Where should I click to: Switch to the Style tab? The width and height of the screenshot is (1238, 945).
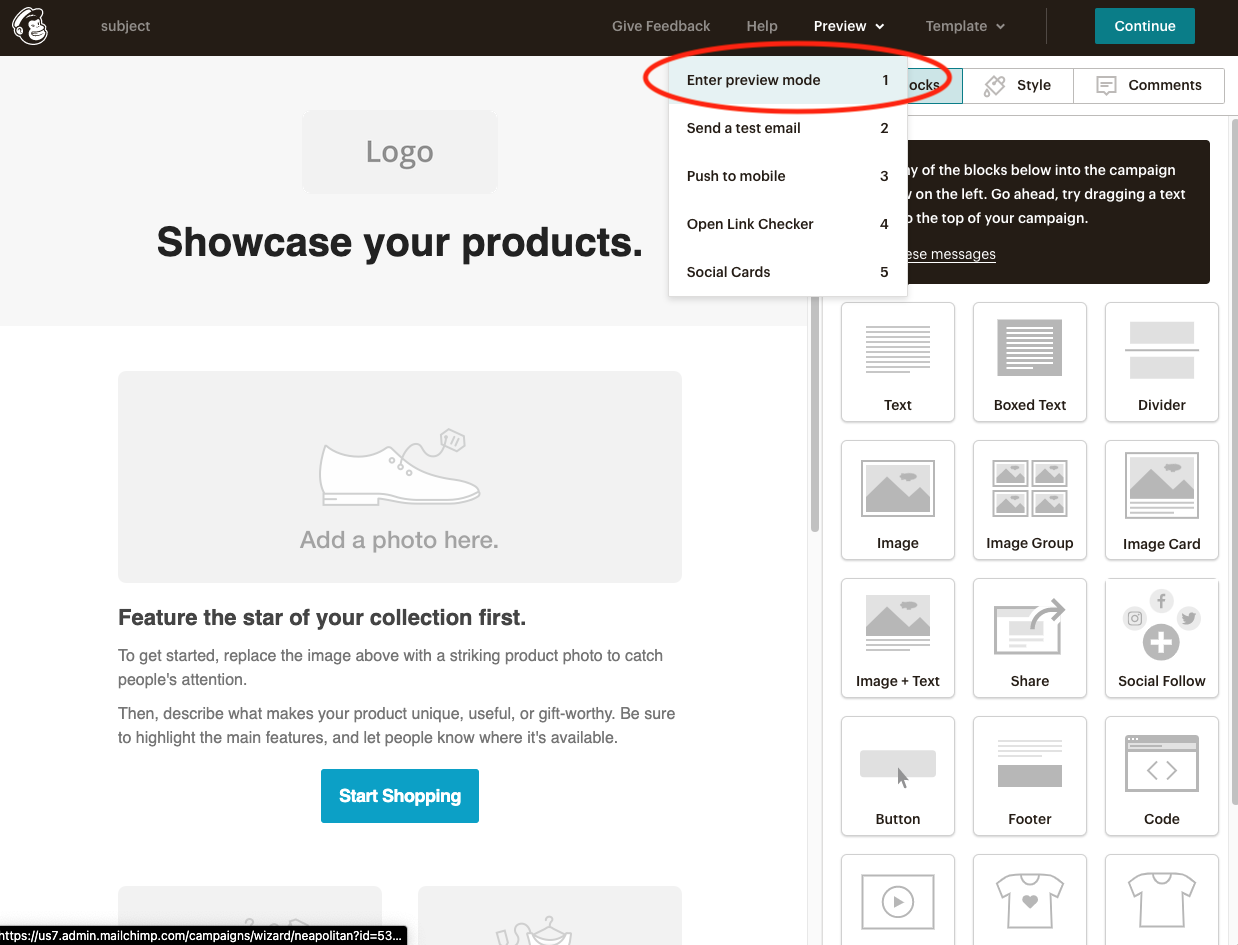tap(1018, 86)
